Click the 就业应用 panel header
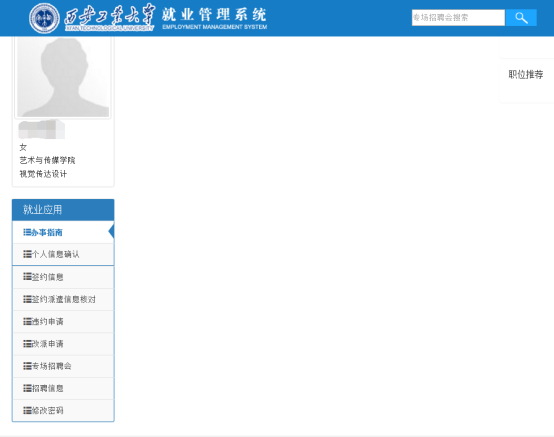554x437 pixels. (x=63, y=209)
